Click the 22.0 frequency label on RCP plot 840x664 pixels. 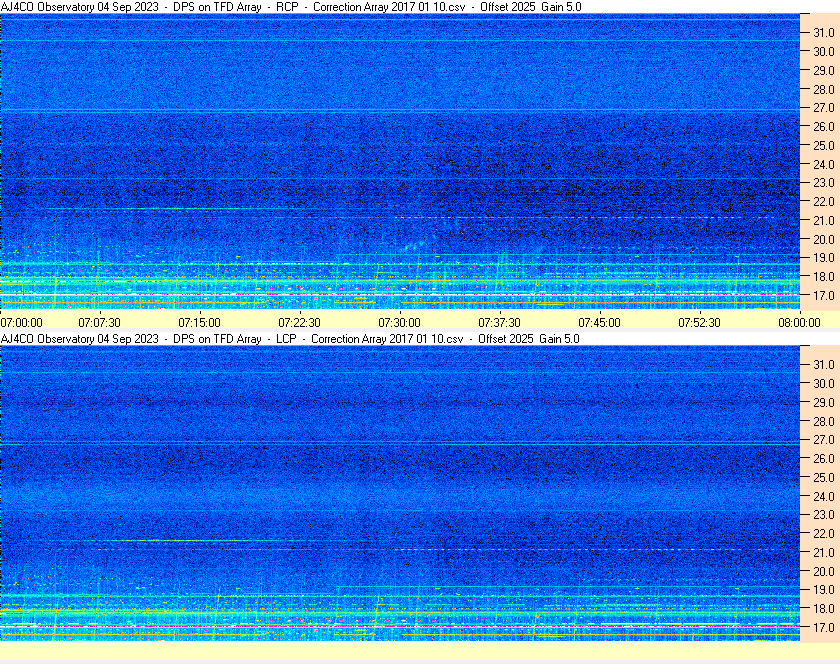click(824, 202)
